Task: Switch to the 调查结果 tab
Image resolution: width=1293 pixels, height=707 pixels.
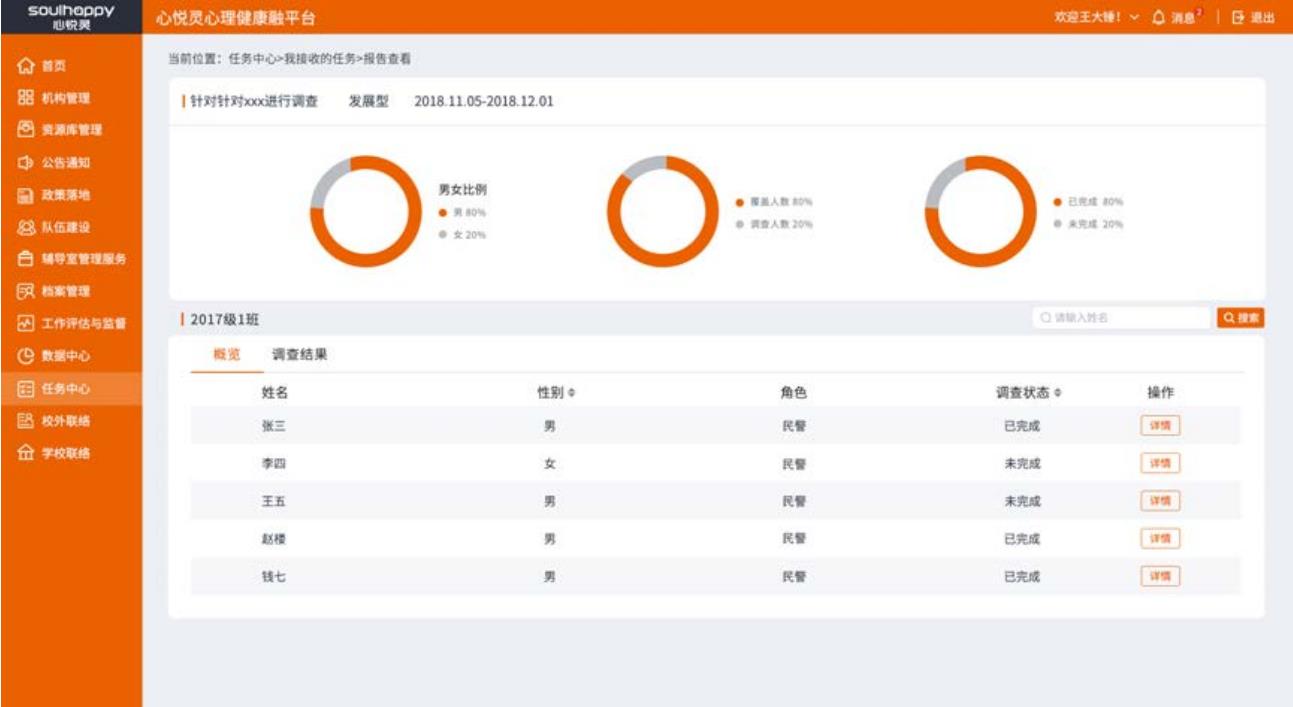Action: [x=300, y=354]
